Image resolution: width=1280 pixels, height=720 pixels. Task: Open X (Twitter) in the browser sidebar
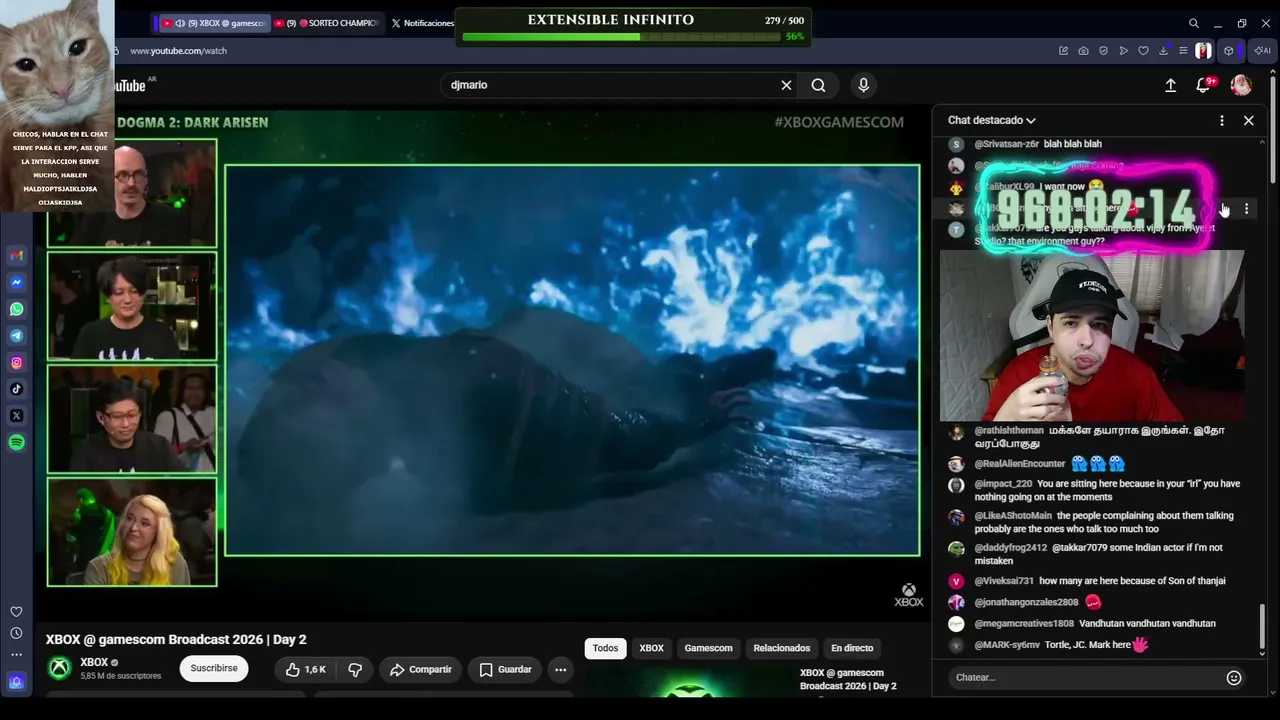pyautogui.click(x=16, y=416)
